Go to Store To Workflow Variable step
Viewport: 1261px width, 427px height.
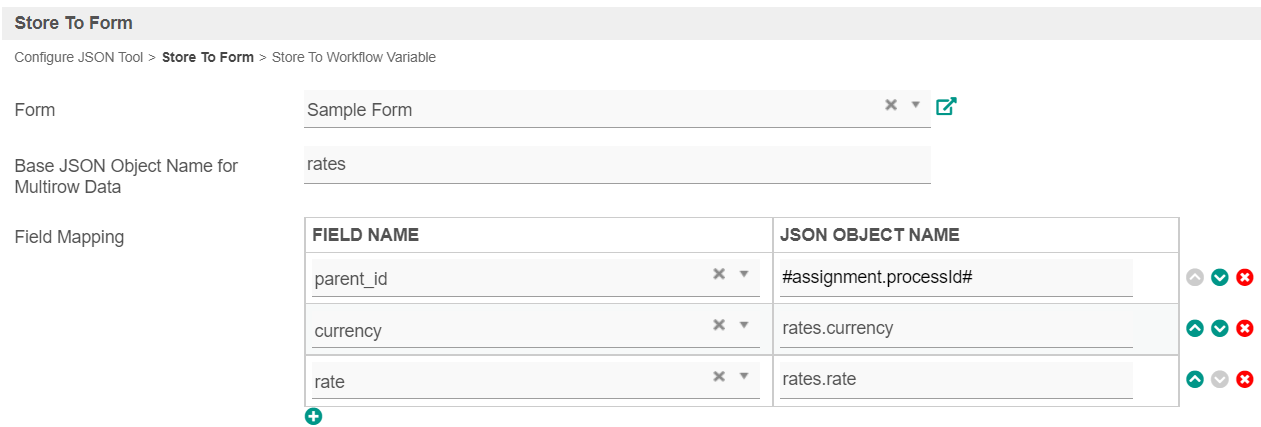point(353,57)
